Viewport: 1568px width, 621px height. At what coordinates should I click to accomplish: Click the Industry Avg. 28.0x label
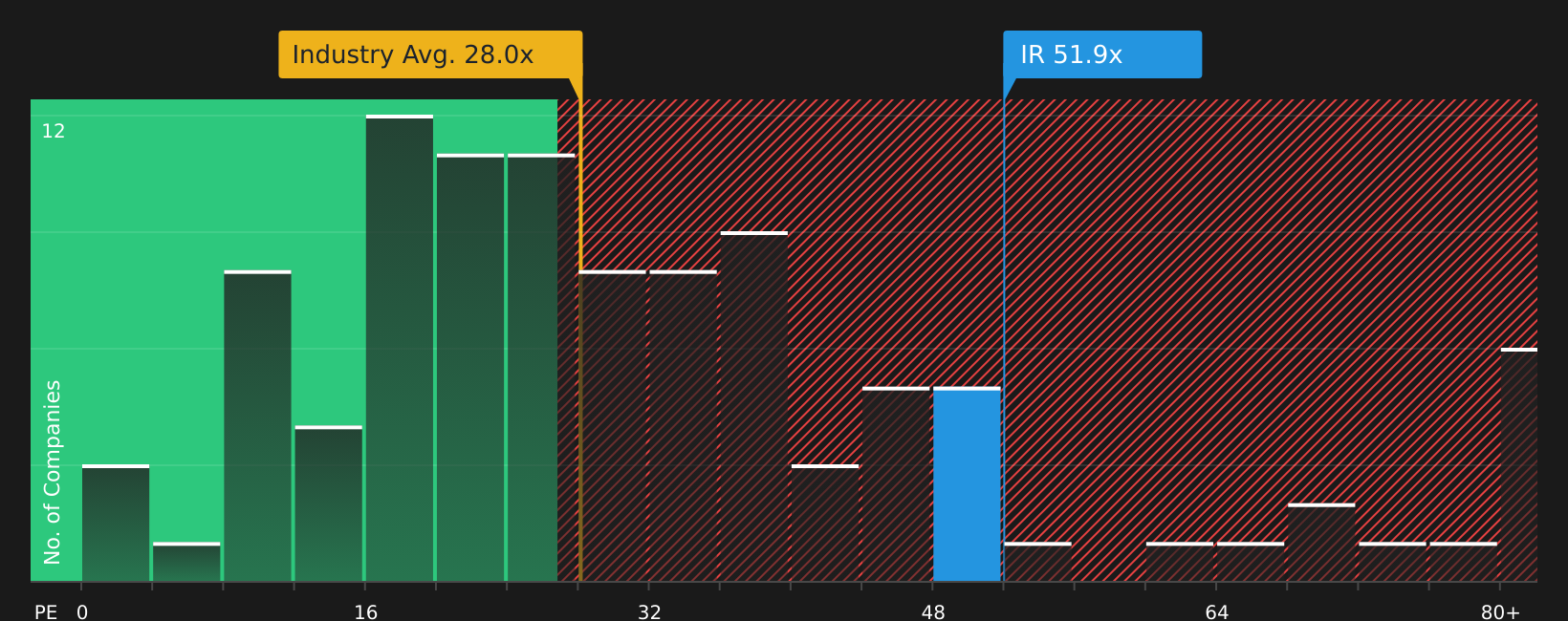pyautogui.click(x=430, y=54)
